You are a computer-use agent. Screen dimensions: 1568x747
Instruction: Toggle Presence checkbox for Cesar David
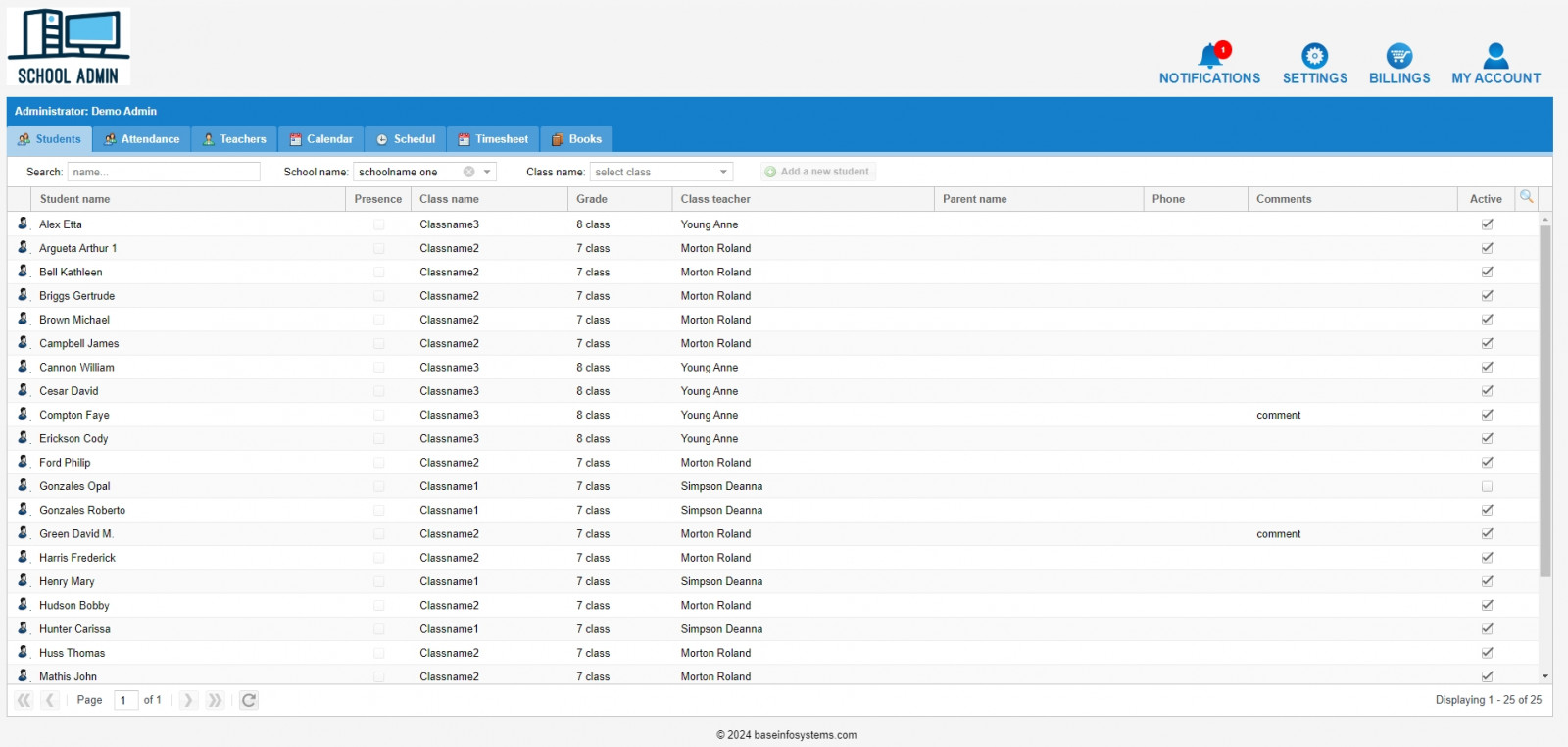(378, 391)
